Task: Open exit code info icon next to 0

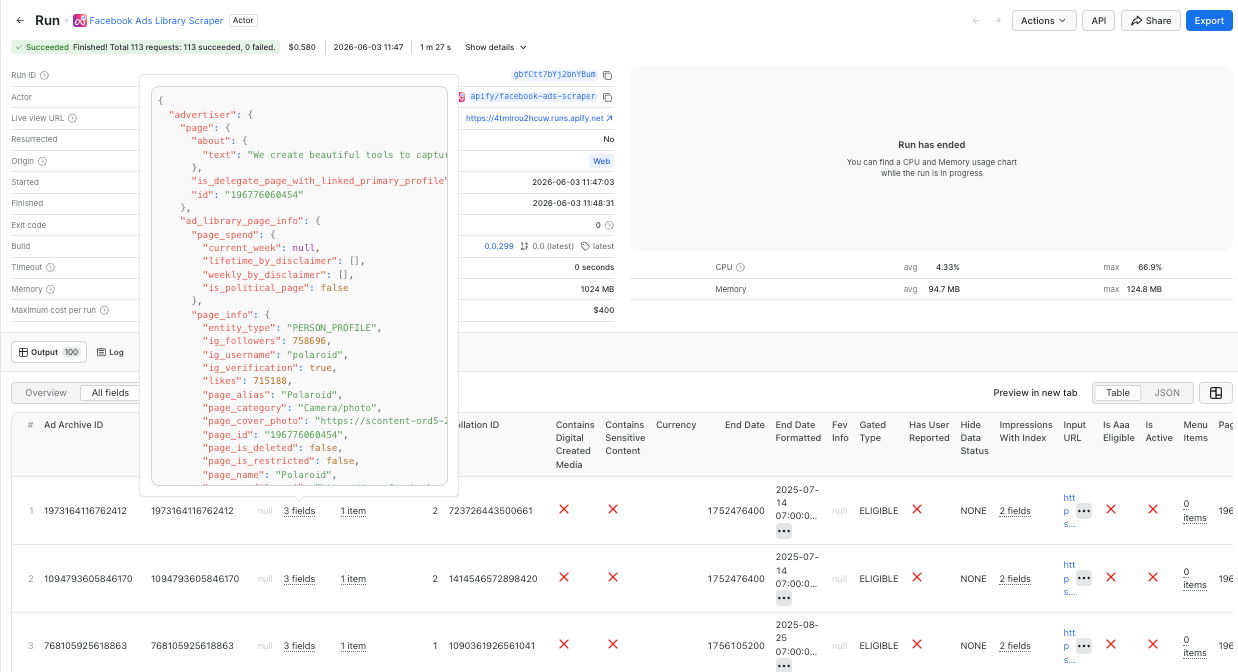Action: click(x=609, y=225)
